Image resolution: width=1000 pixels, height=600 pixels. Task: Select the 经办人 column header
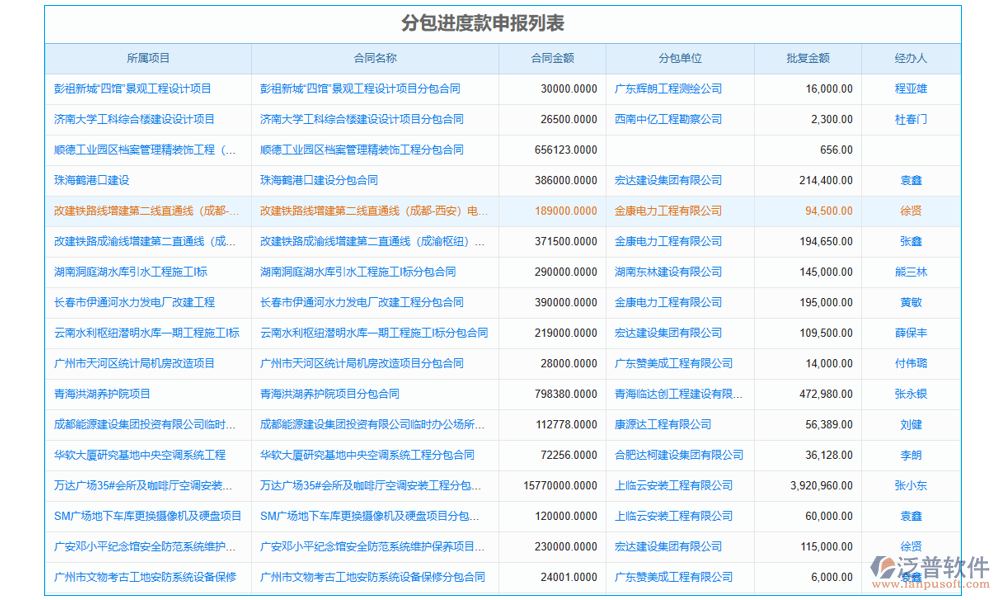coord(910,59)
